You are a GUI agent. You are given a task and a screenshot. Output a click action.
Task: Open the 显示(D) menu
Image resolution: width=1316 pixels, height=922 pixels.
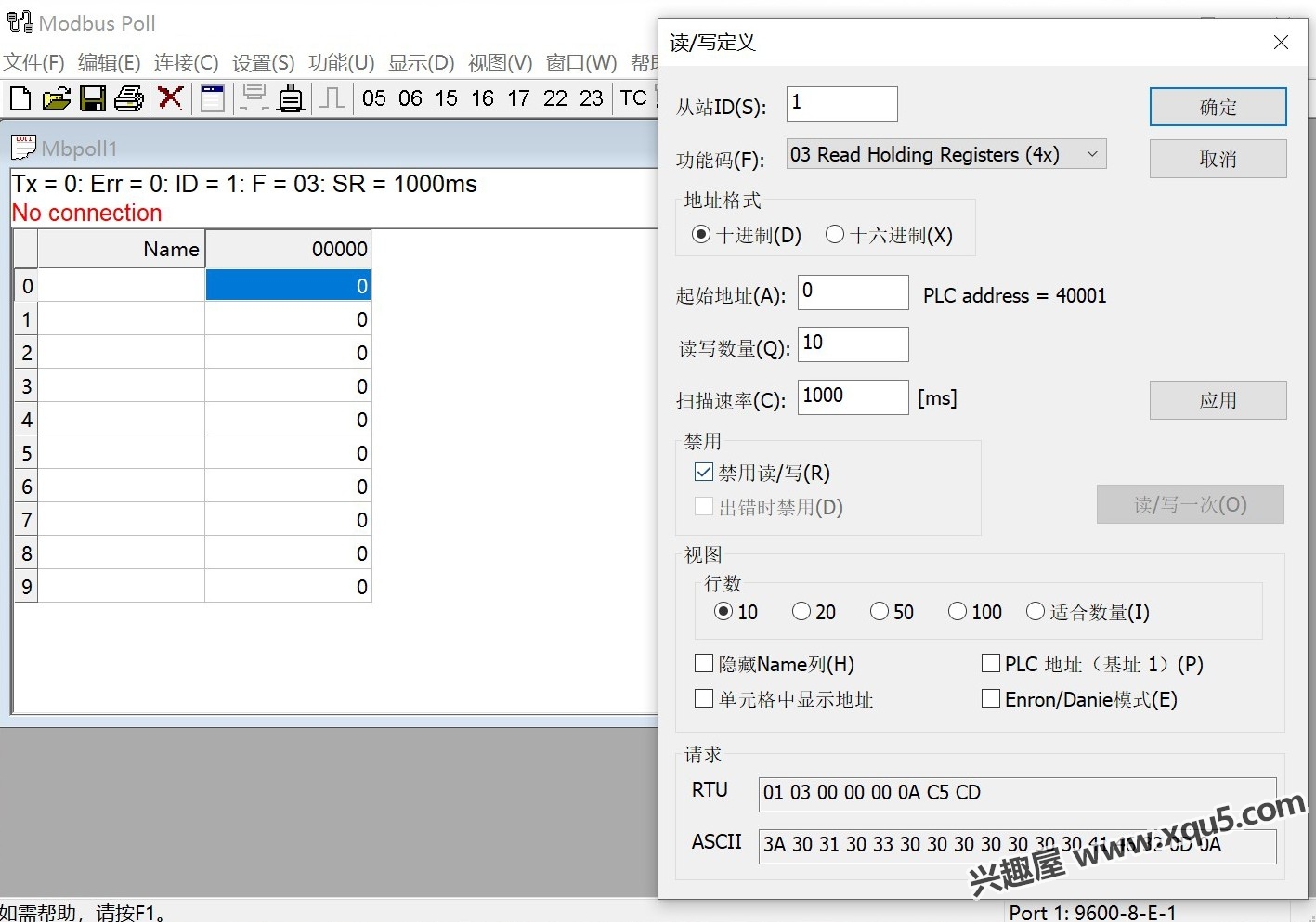(x=422, y=62)
